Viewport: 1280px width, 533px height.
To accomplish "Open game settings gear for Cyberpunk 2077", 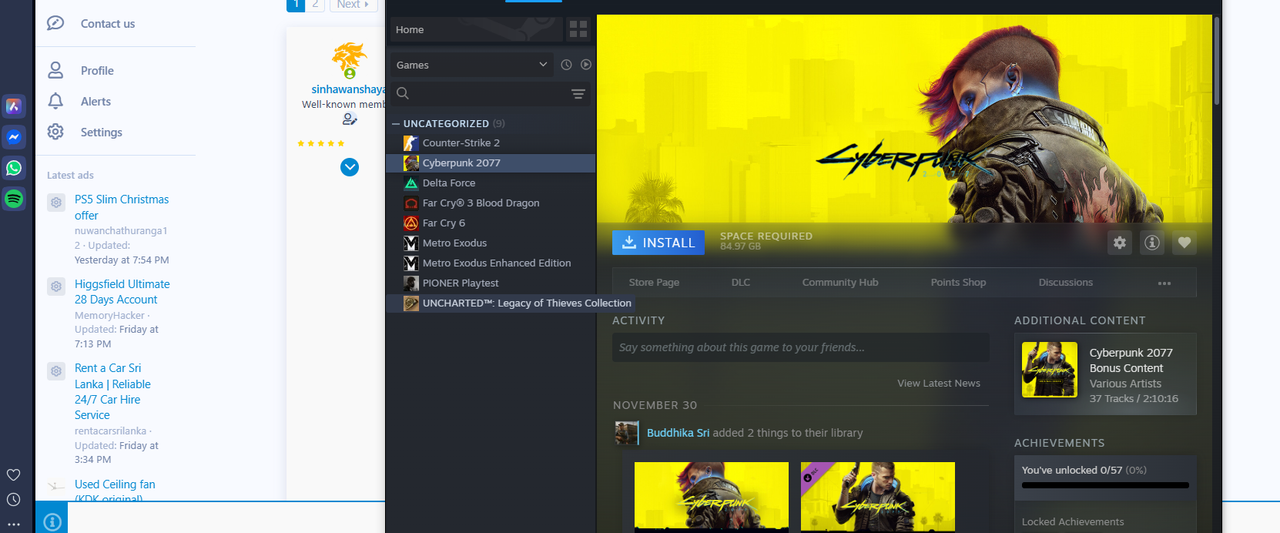I will tap(1120, 242).
